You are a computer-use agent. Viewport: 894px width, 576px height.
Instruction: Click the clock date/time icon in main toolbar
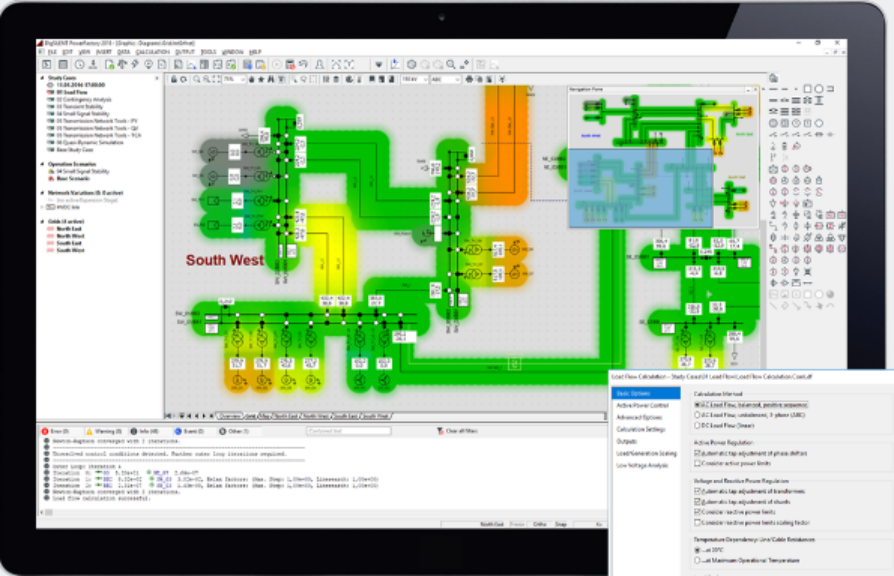[79, 64]
